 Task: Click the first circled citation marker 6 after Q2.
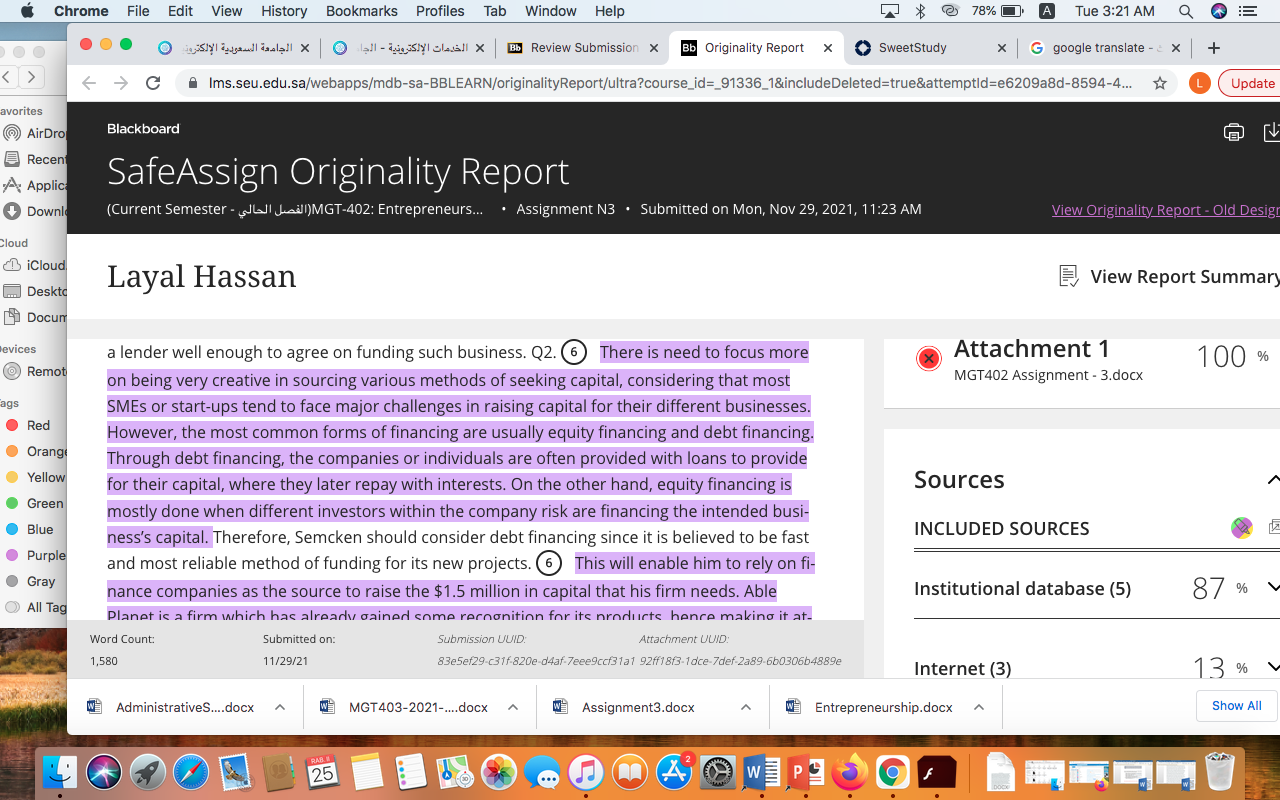tap(574, 352)
